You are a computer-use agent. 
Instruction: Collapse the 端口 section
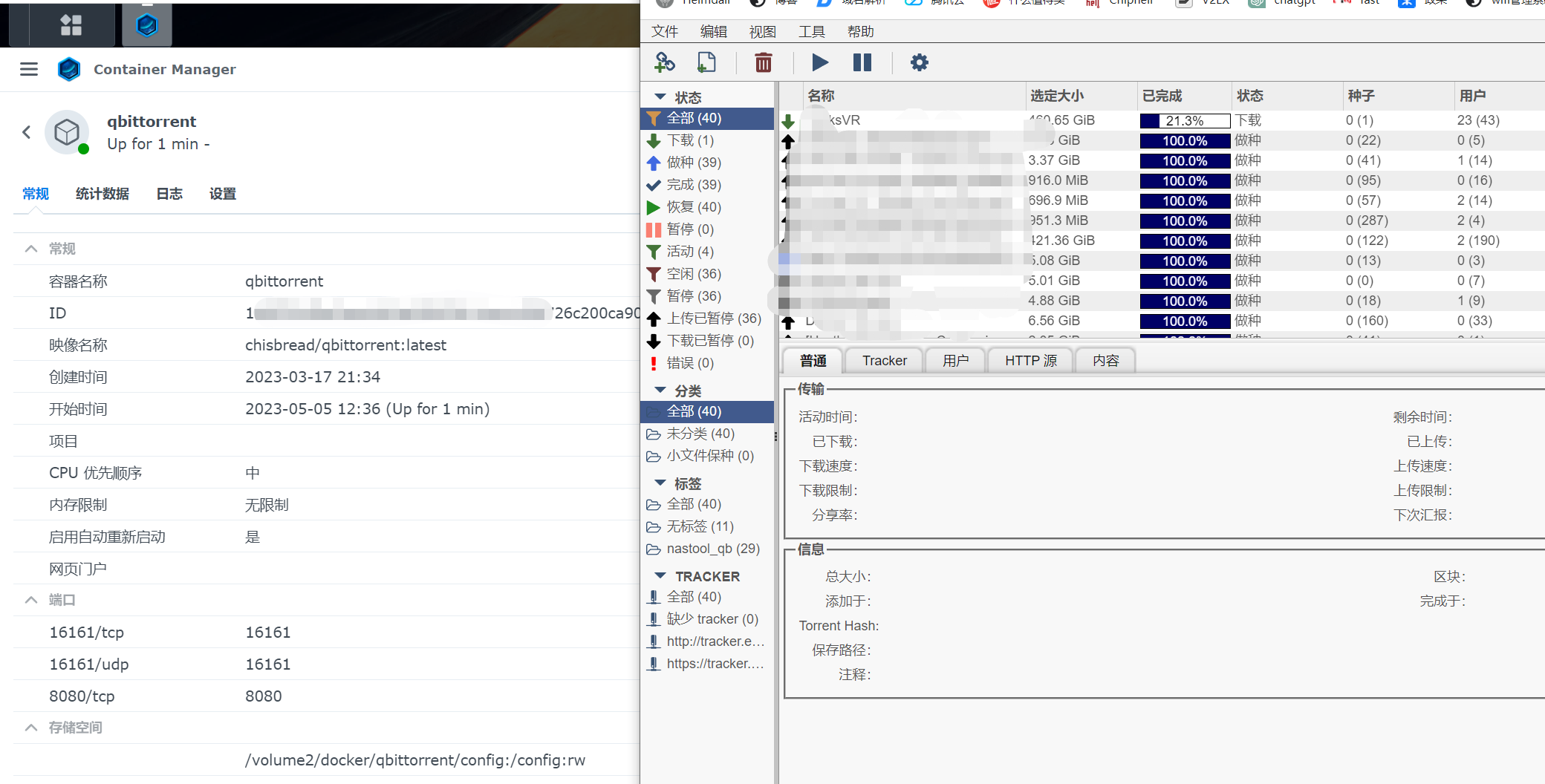coord(31,600)
